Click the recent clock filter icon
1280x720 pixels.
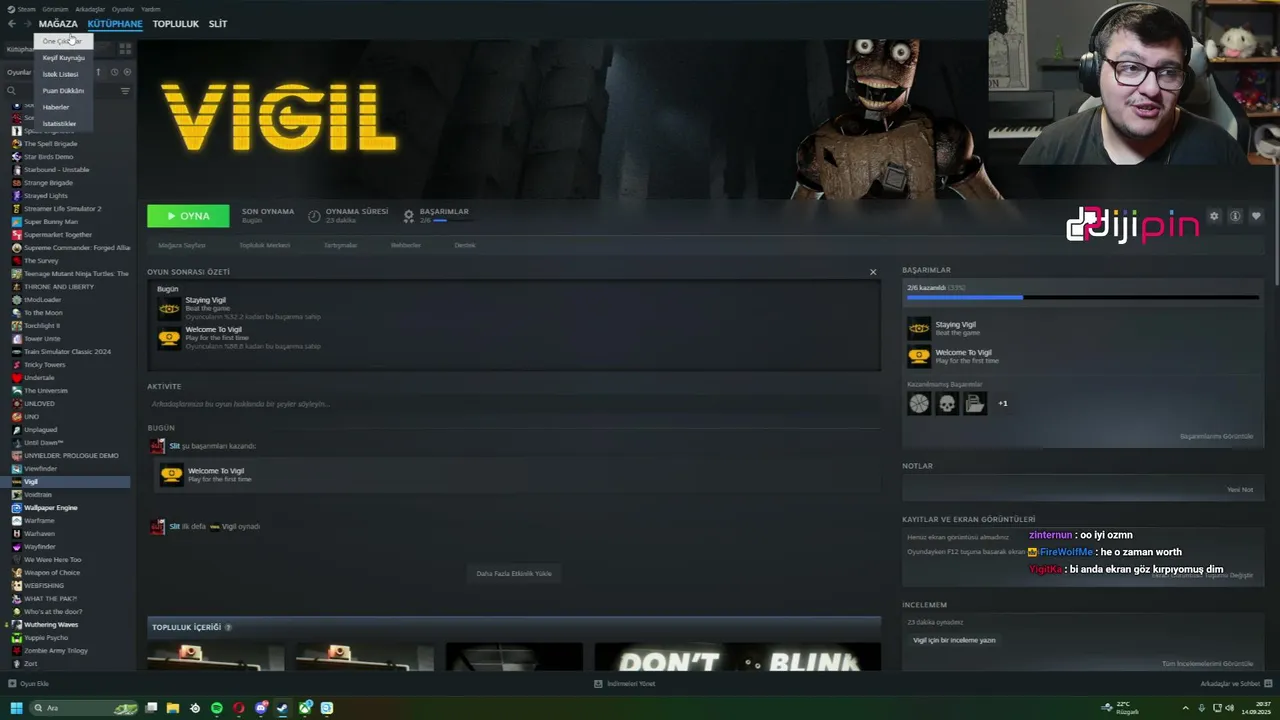click(114, 72)
